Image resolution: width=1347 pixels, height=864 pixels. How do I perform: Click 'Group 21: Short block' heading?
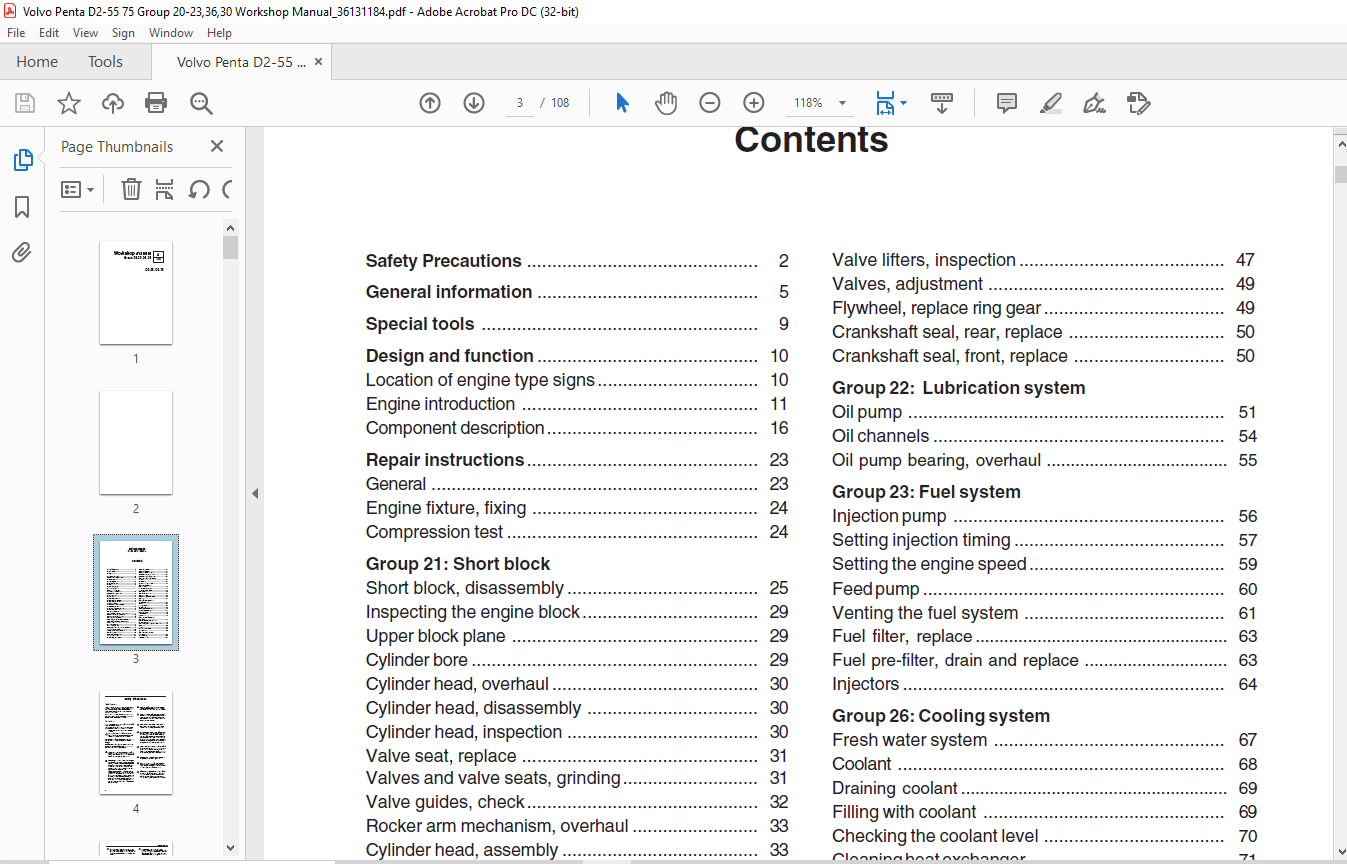click(x=458, y=564)
